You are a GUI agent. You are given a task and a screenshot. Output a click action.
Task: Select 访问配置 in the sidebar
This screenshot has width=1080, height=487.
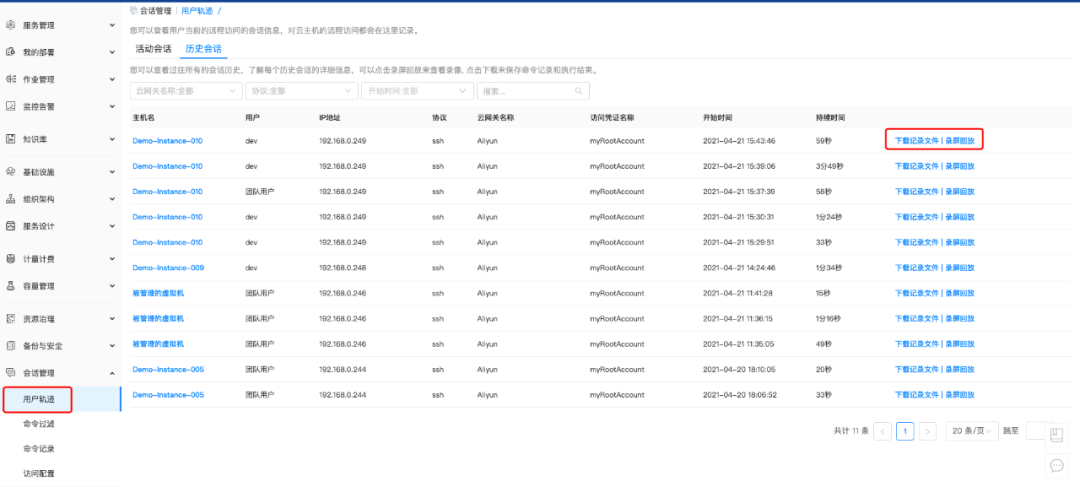click(39, 473)
